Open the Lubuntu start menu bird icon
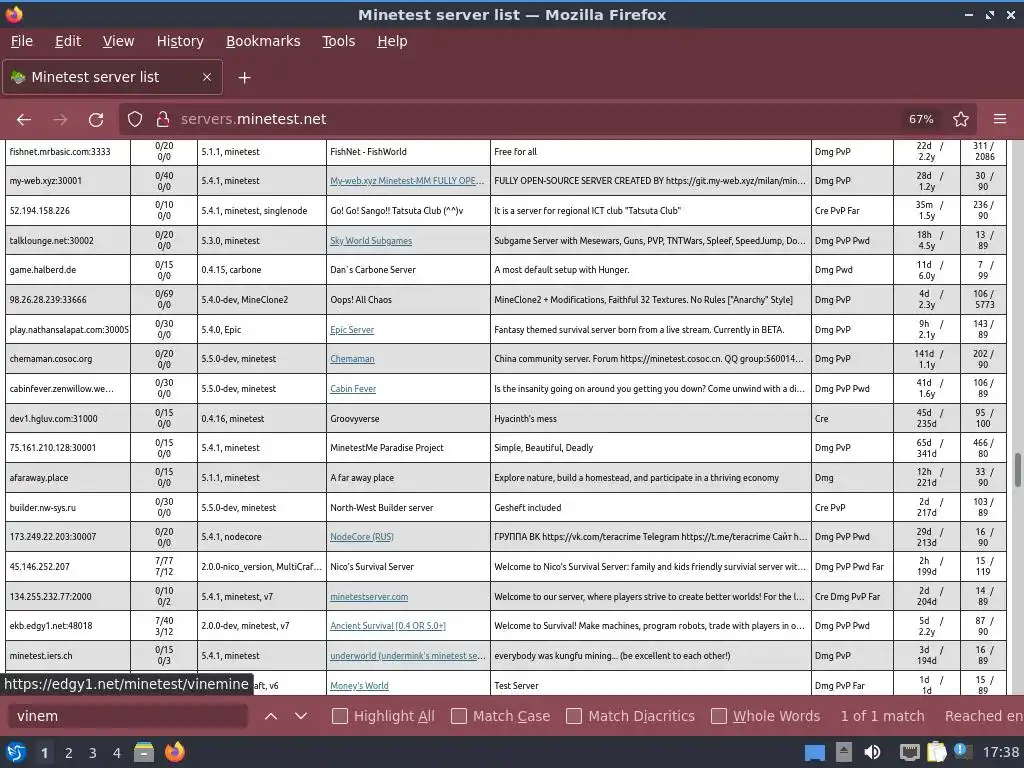 pyautogui.click(x=16, y=752)
